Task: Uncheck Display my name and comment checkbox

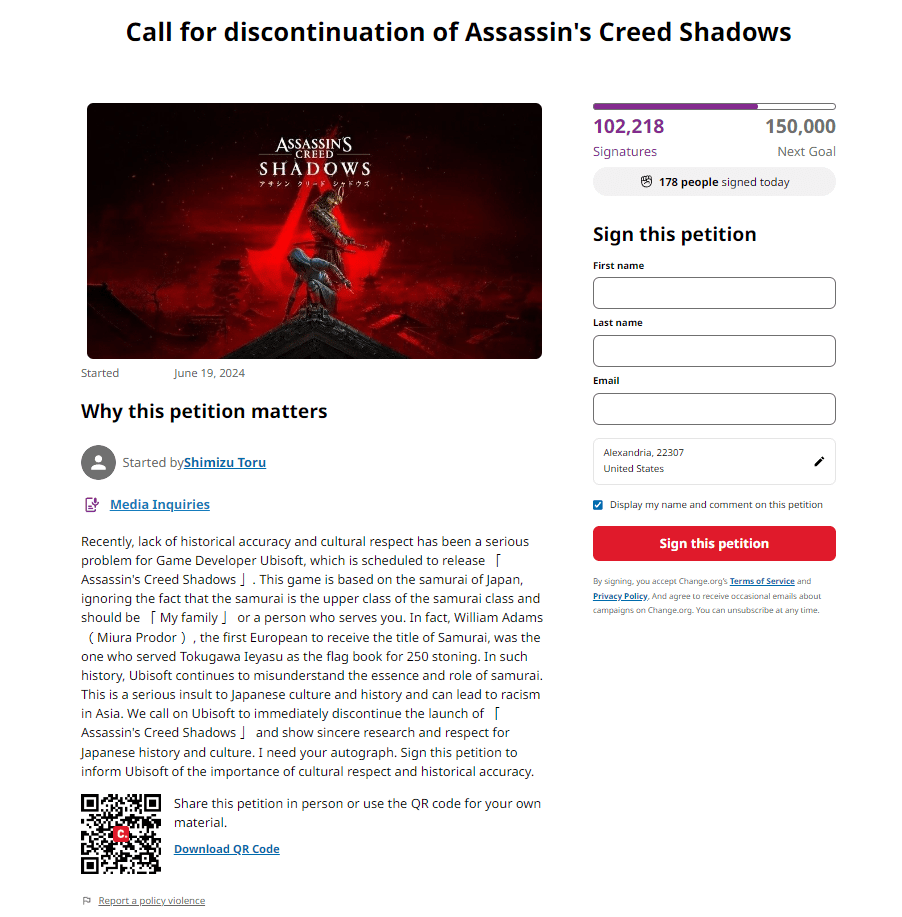Action: click(598, 505)
